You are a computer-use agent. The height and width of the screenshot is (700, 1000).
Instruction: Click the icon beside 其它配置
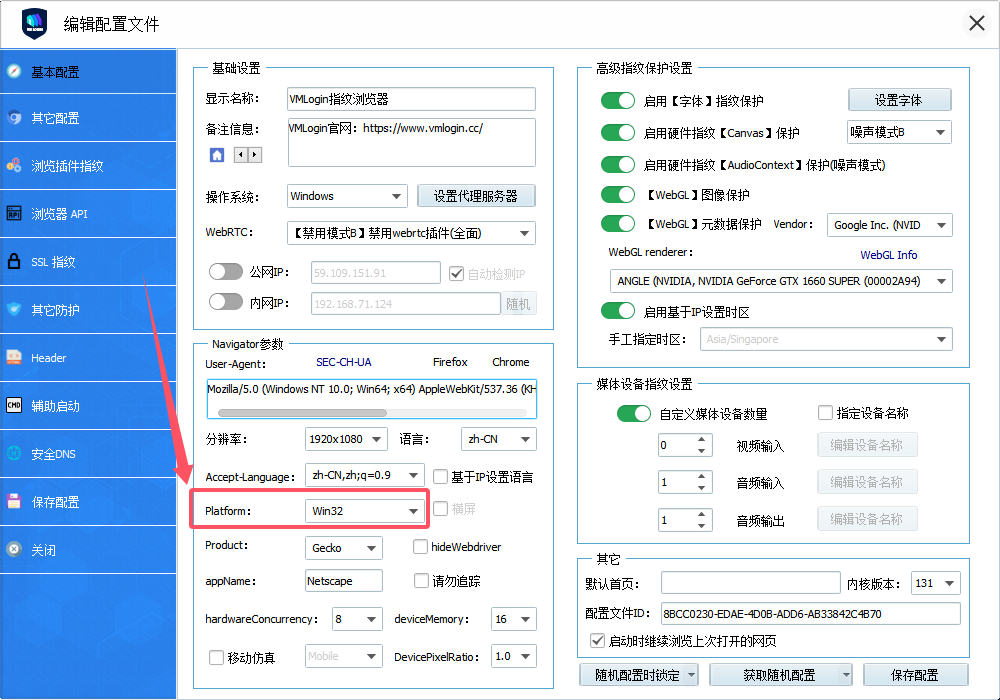(14, 118)
